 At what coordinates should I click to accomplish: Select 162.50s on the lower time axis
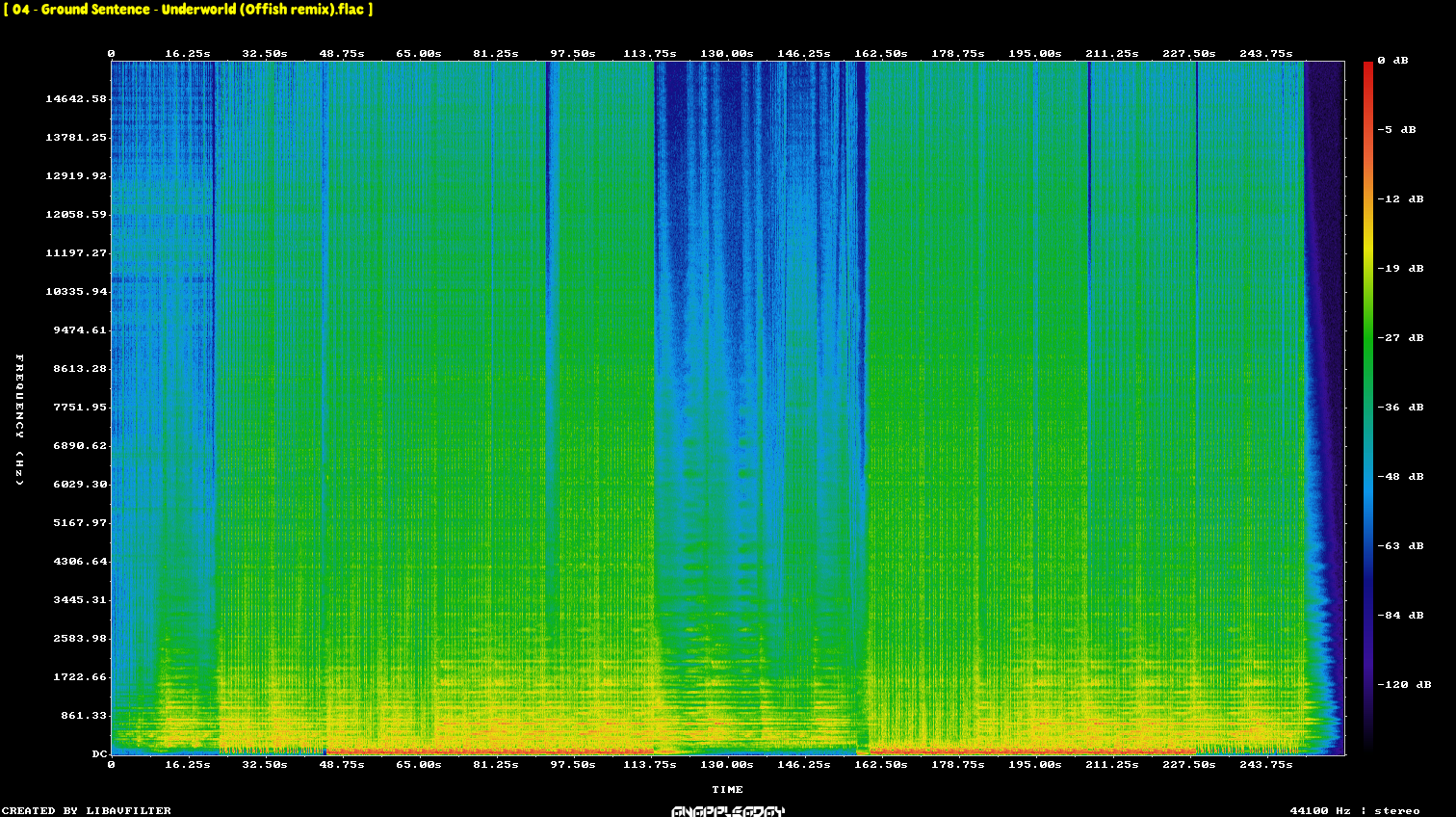coord(881,765)
